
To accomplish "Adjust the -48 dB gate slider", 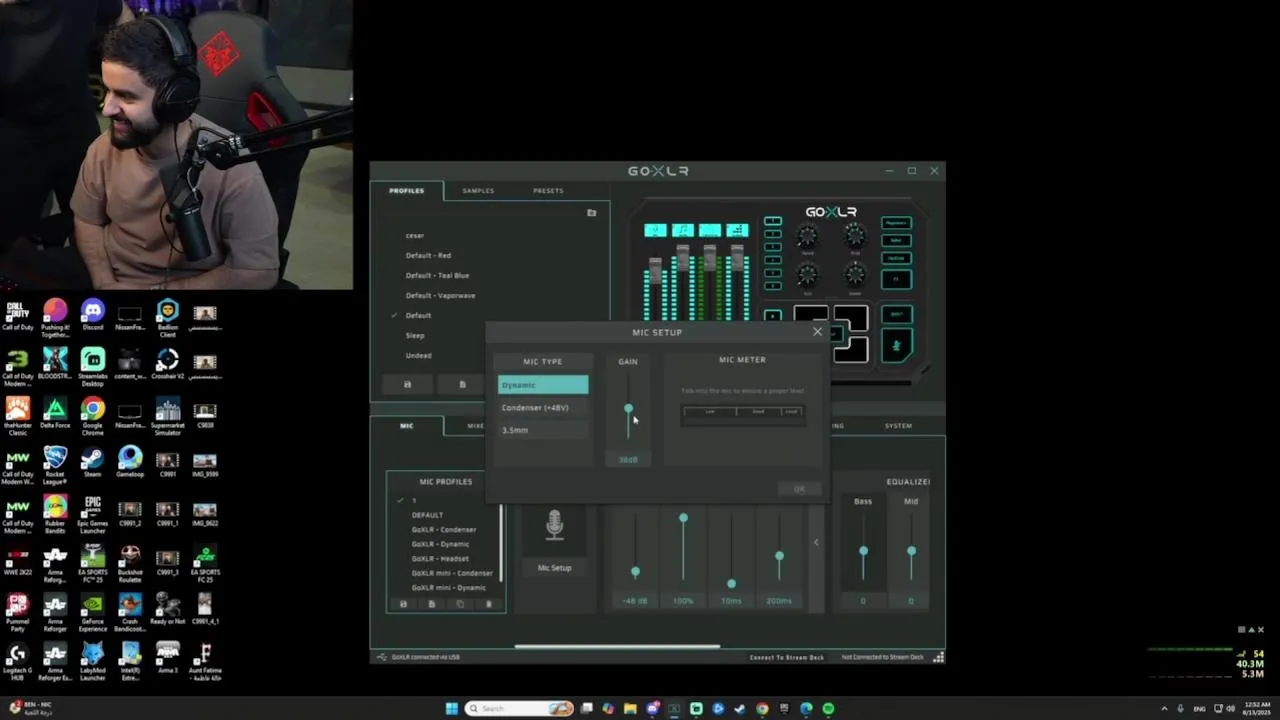I will pyautogui.click(x=635, y=572).
